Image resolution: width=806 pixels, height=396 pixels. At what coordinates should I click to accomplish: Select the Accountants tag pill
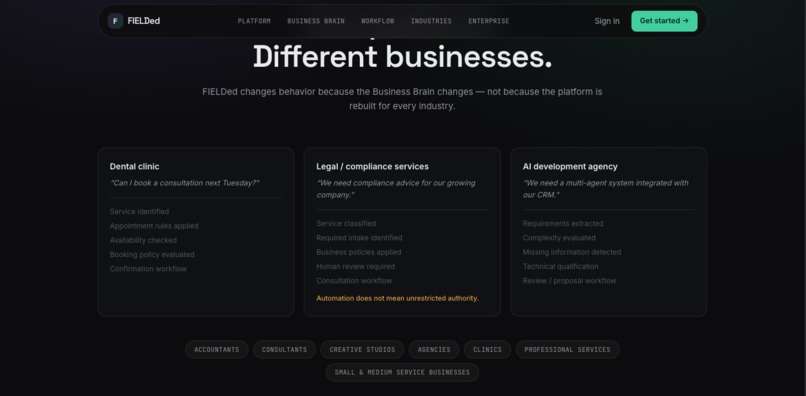216,350
